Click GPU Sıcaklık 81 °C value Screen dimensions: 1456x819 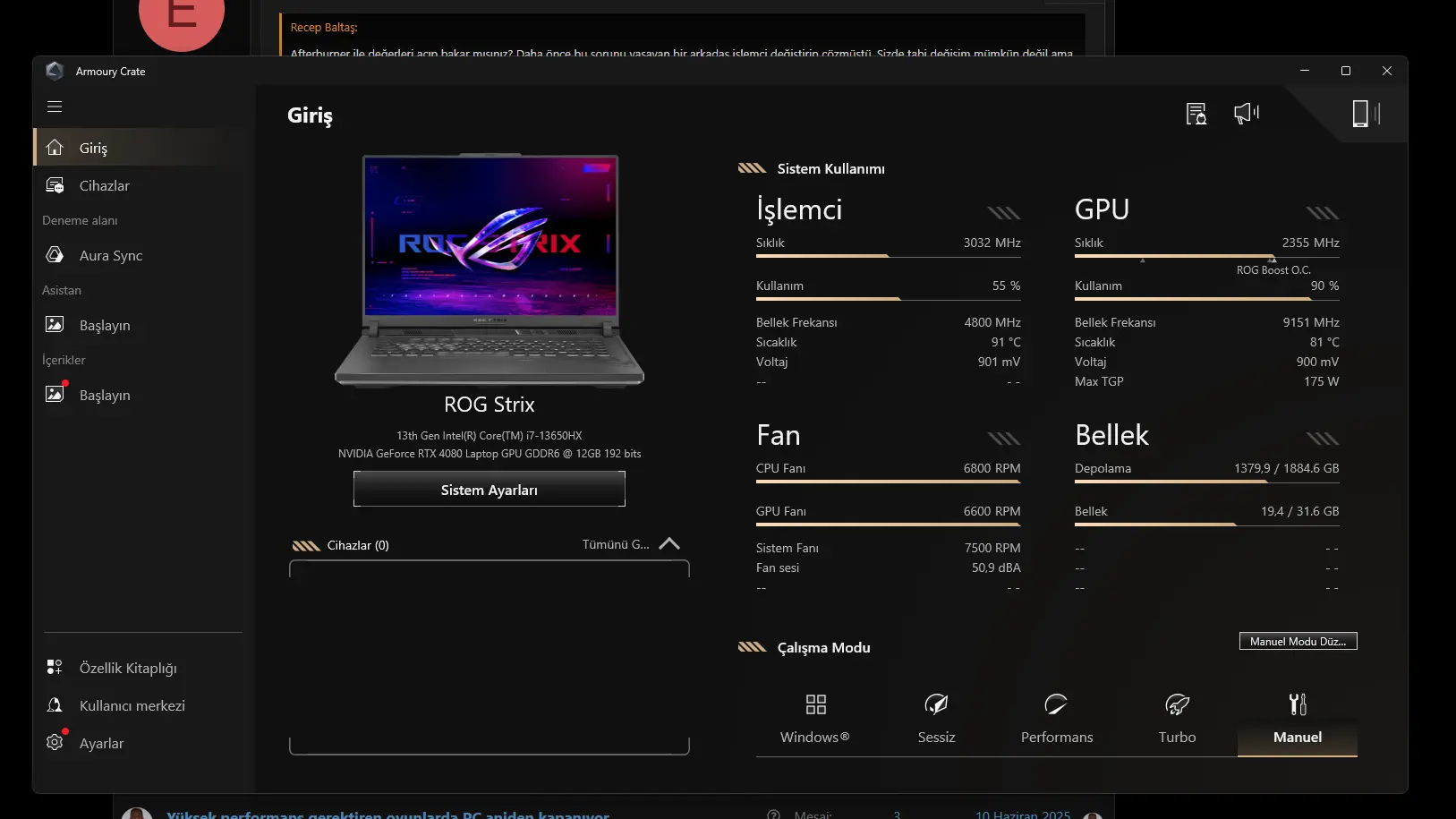point(1324,342)
